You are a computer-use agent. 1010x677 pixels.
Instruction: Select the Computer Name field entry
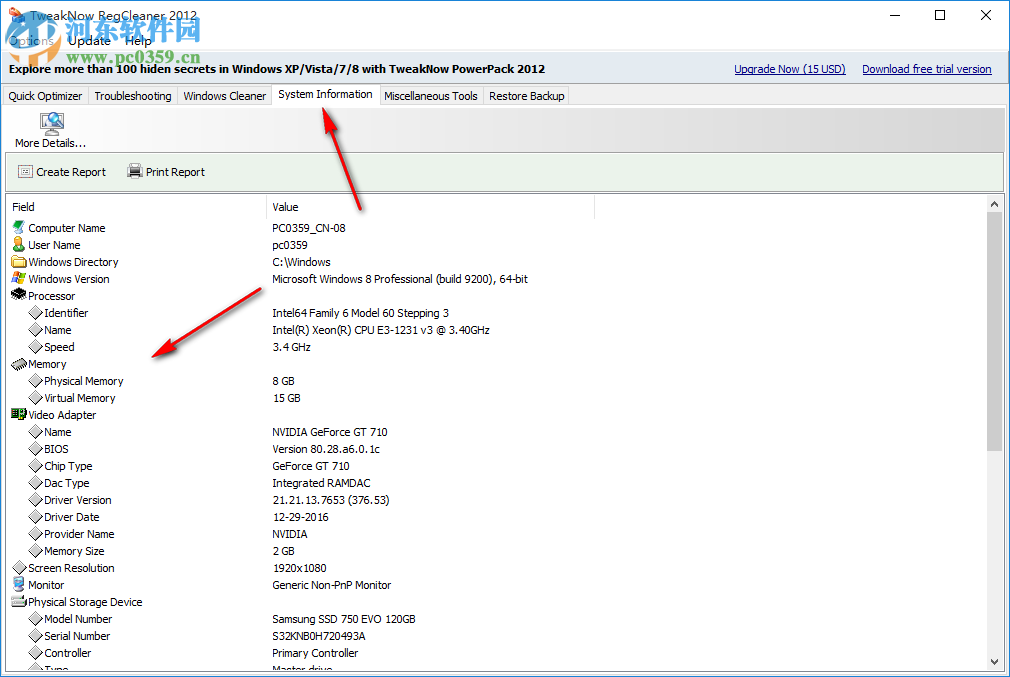click(66, 227)
